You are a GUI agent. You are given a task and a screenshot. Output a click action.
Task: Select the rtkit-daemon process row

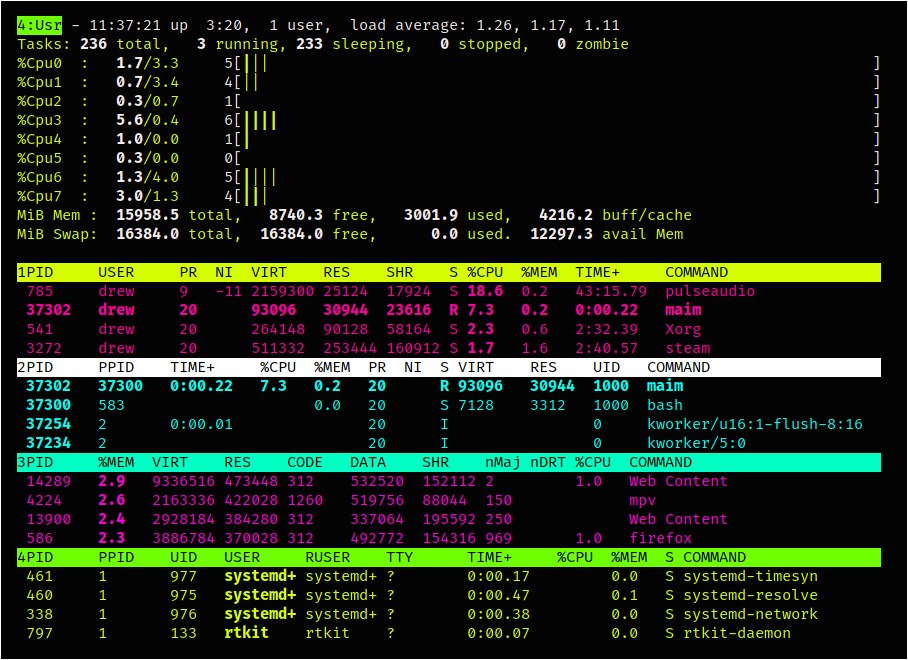737,633
